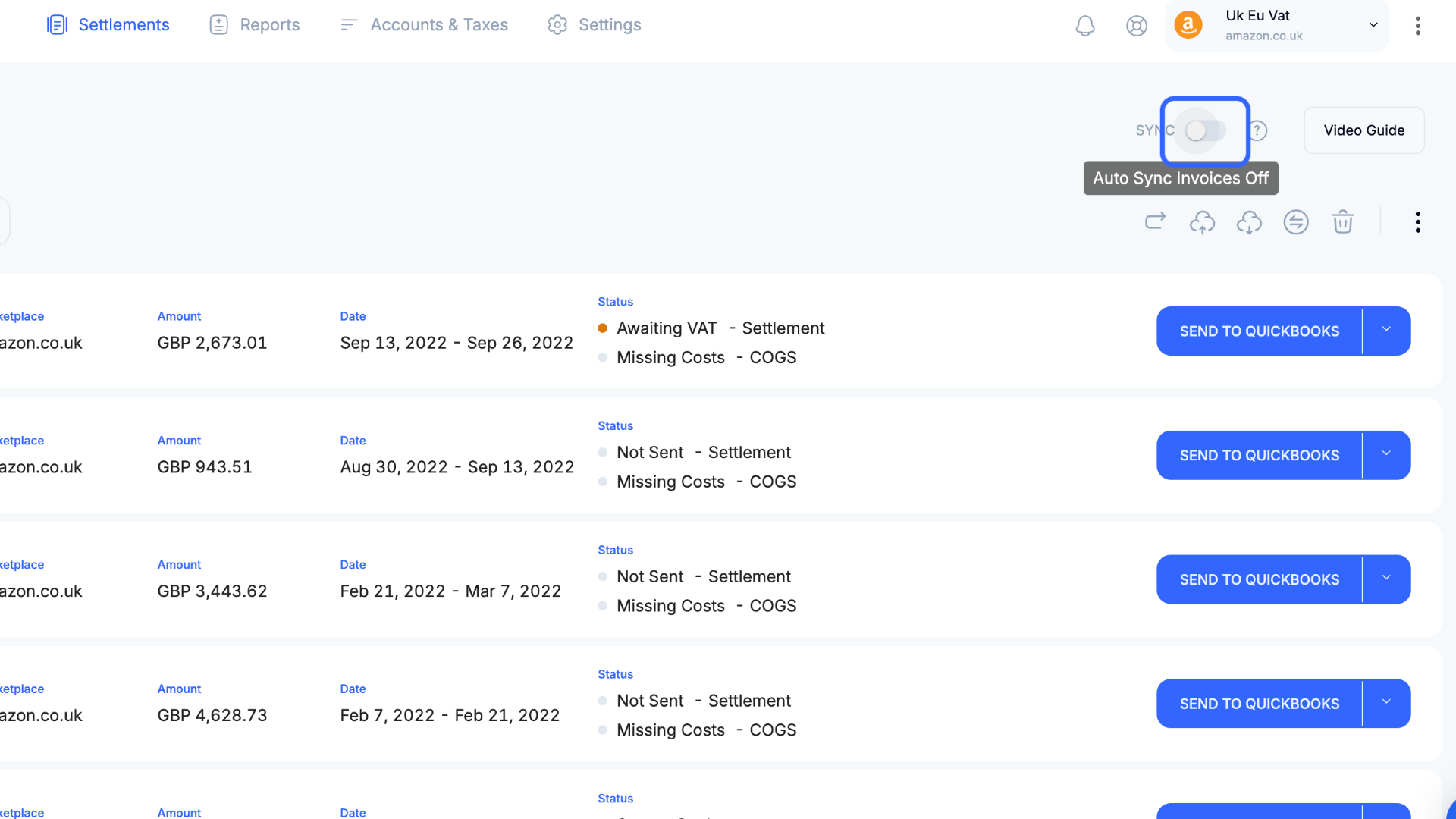This screenshot has height=819, width=1456.
Task: Click the Settings gear icon
Action: (557, 25)
